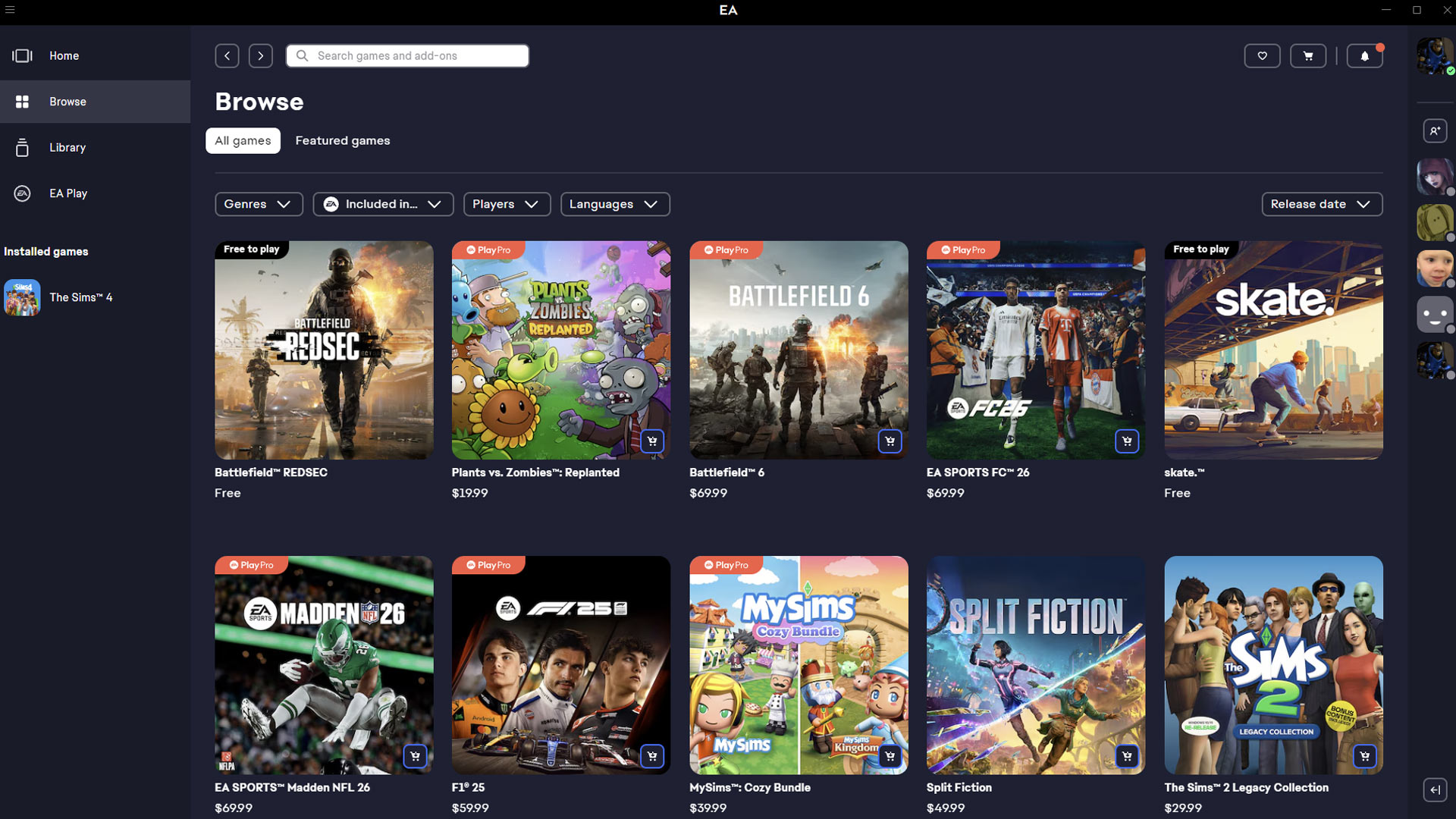Go back using the left navigation arrow

(227, 55)
